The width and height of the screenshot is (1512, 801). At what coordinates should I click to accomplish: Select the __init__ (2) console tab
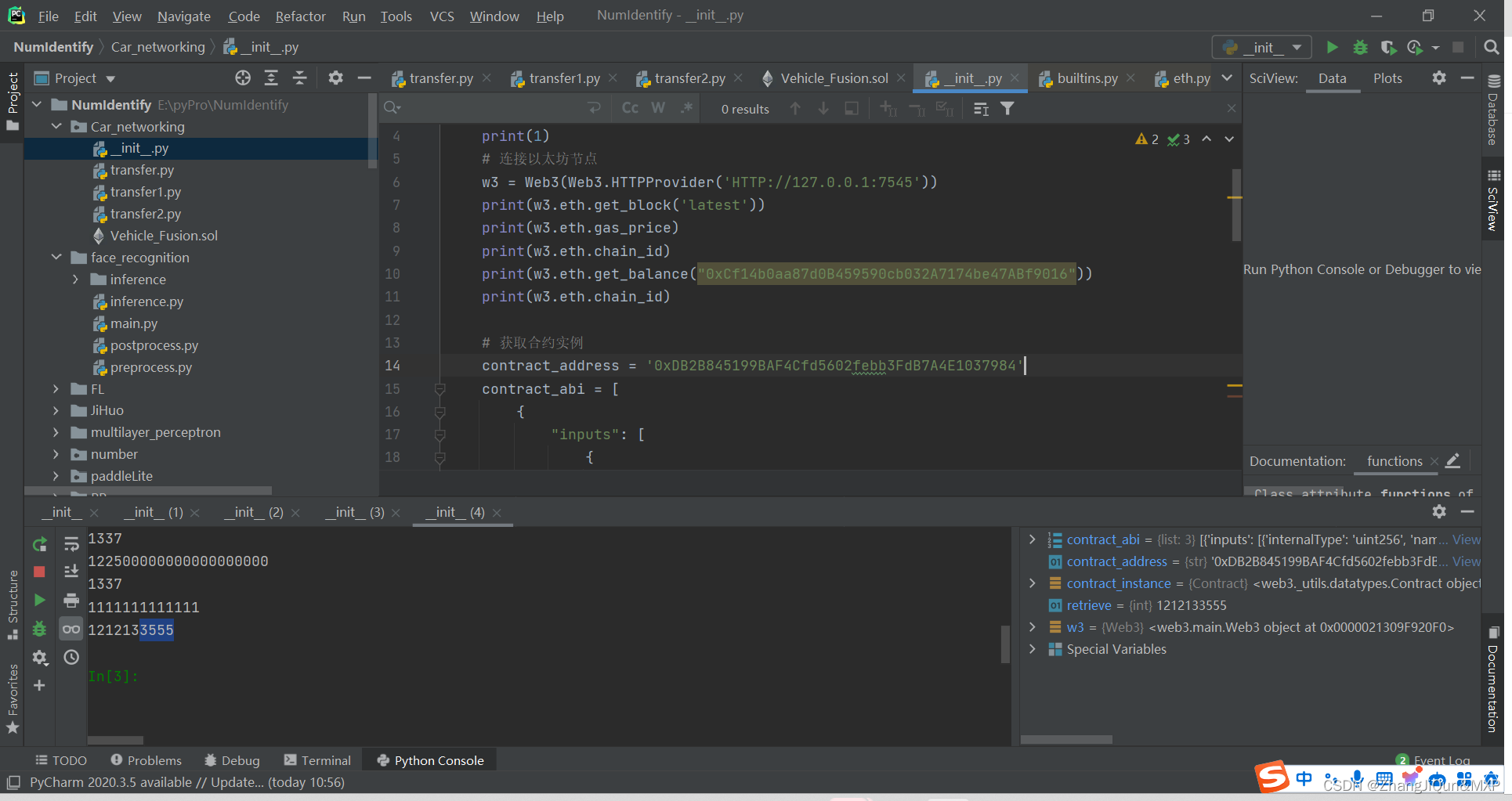[x=254, y=511]
